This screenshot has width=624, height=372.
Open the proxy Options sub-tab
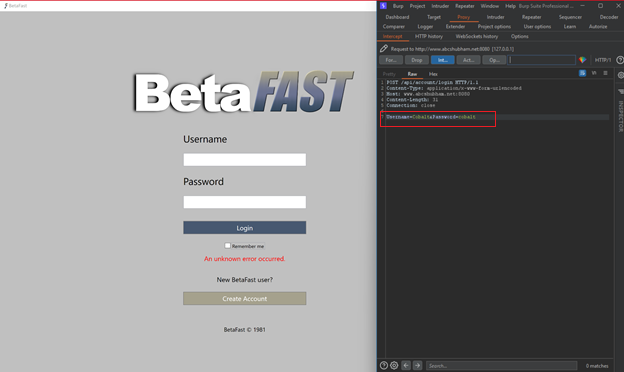(519, 36)
